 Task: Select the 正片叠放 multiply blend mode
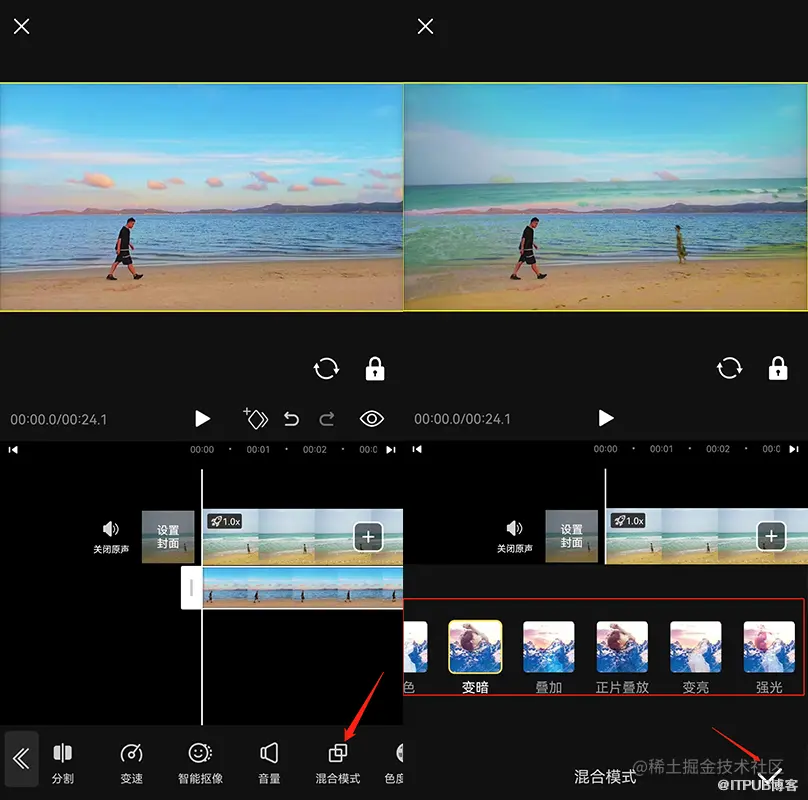tap(622, 658)
